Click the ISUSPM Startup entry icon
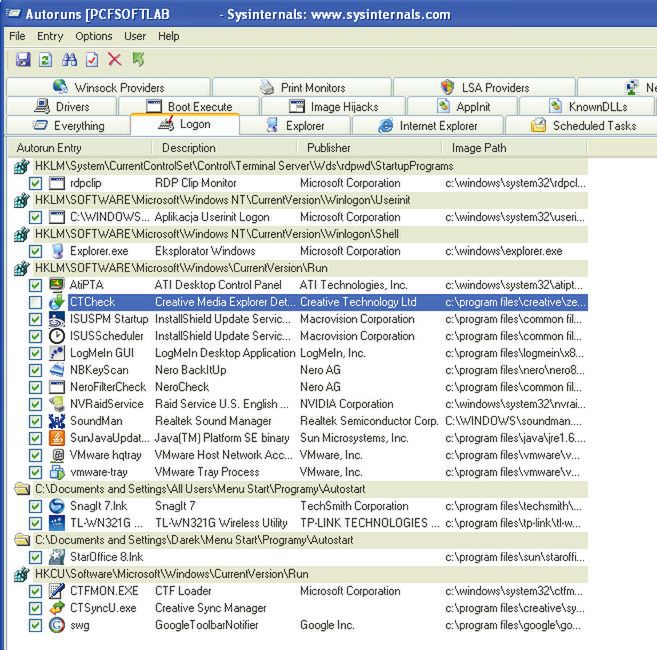 (x=57, y=319)
